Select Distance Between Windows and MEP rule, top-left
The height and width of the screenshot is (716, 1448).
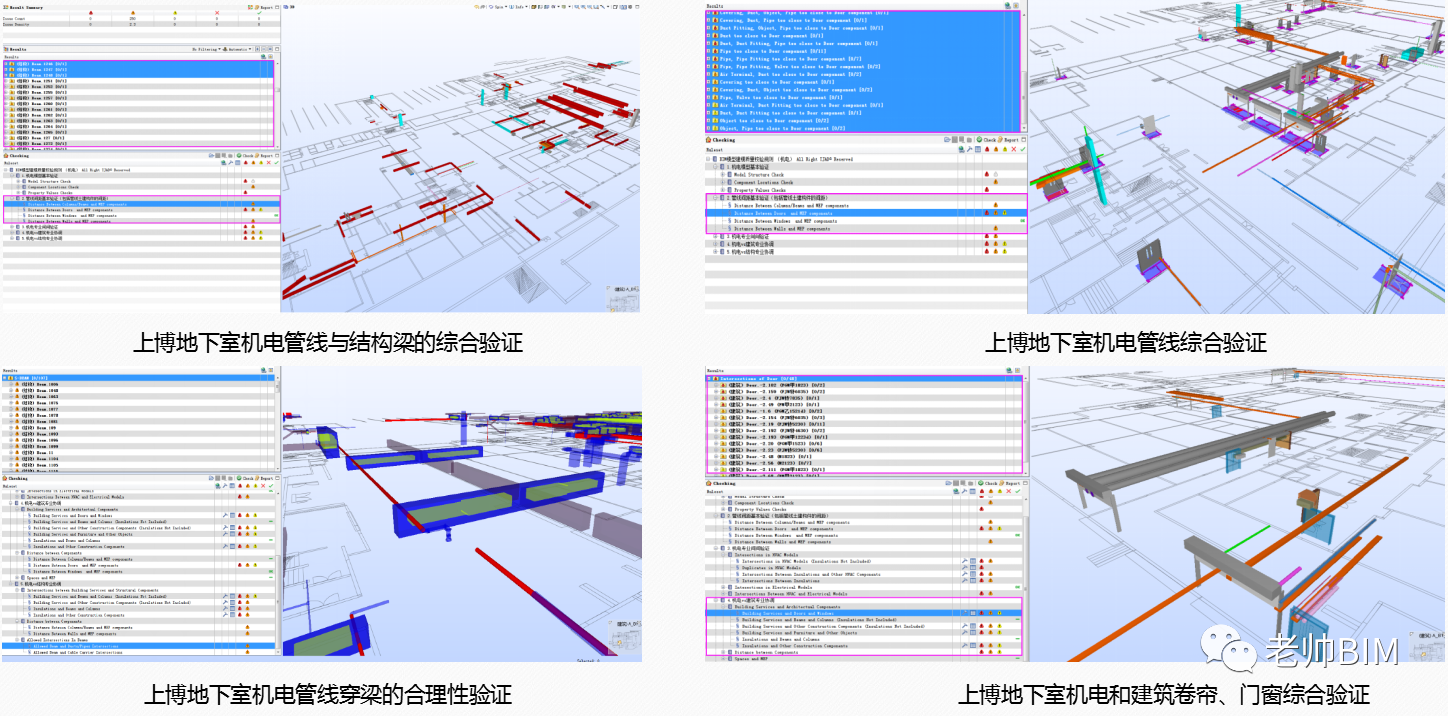(72, 216)
